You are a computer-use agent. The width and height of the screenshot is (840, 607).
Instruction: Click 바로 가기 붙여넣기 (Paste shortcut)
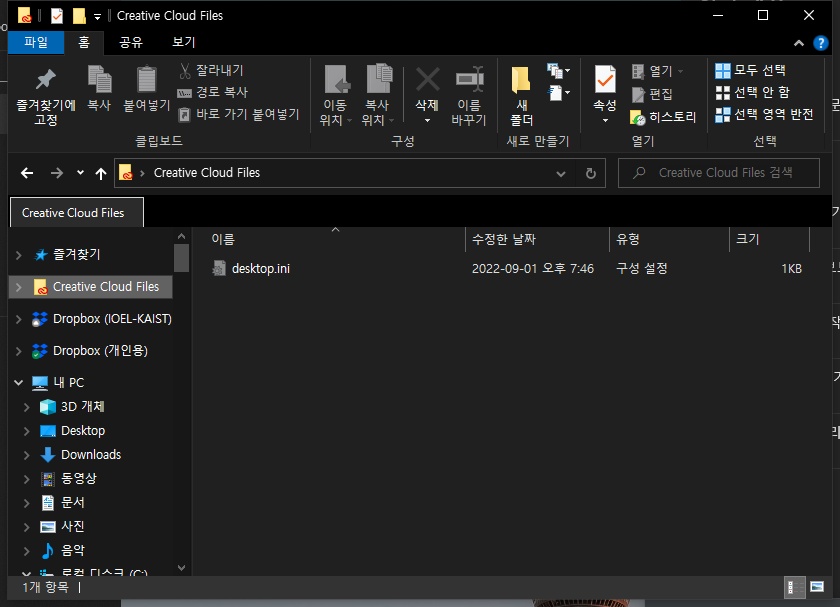click(x=239, y=114)
